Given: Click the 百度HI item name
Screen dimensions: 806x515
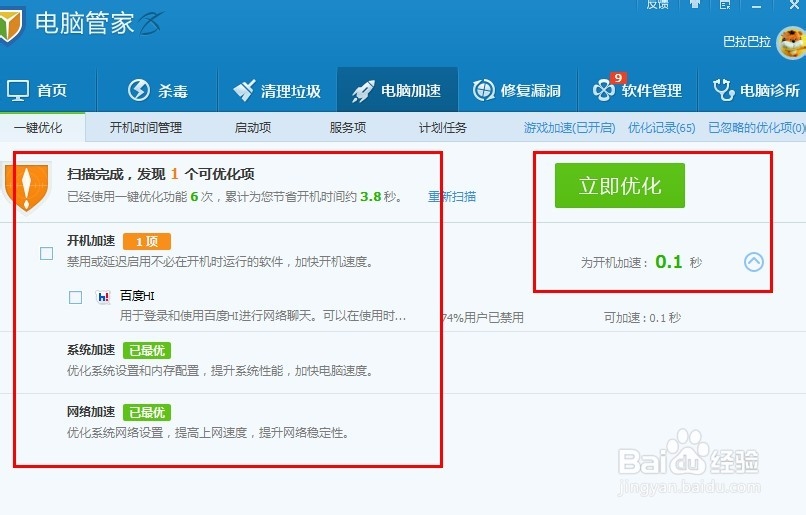Looking at the screenshot, I should click(137, 296).
